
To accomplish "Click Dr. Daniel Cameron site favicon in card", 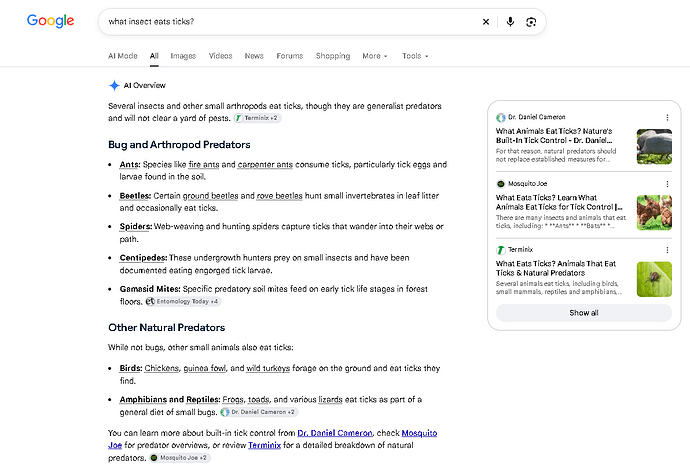I will pyautogui.click(x=500, y=118).
